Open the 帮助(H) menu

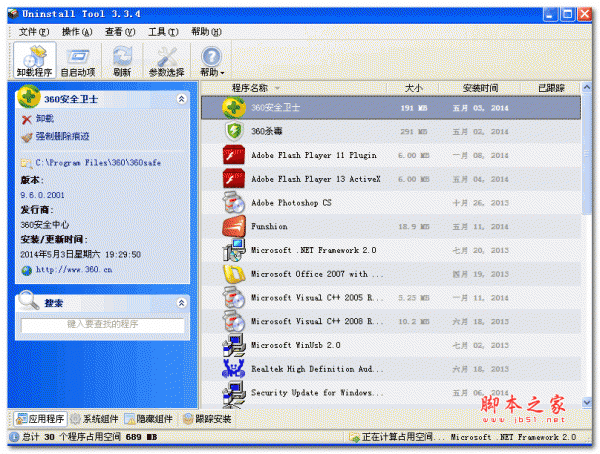[x=206, y=32]
